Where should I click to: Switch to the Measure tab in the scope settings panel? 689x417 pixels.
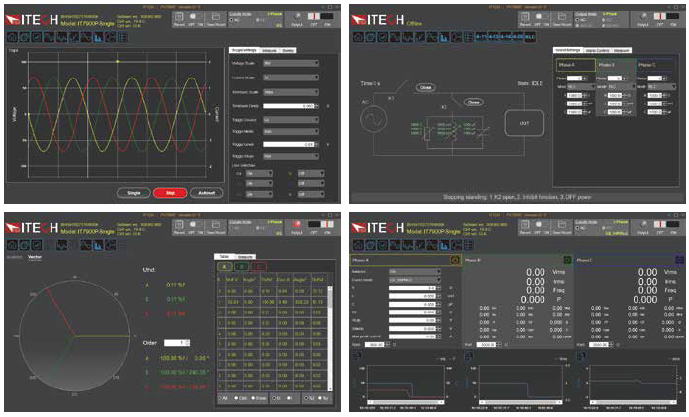(269, 48)
